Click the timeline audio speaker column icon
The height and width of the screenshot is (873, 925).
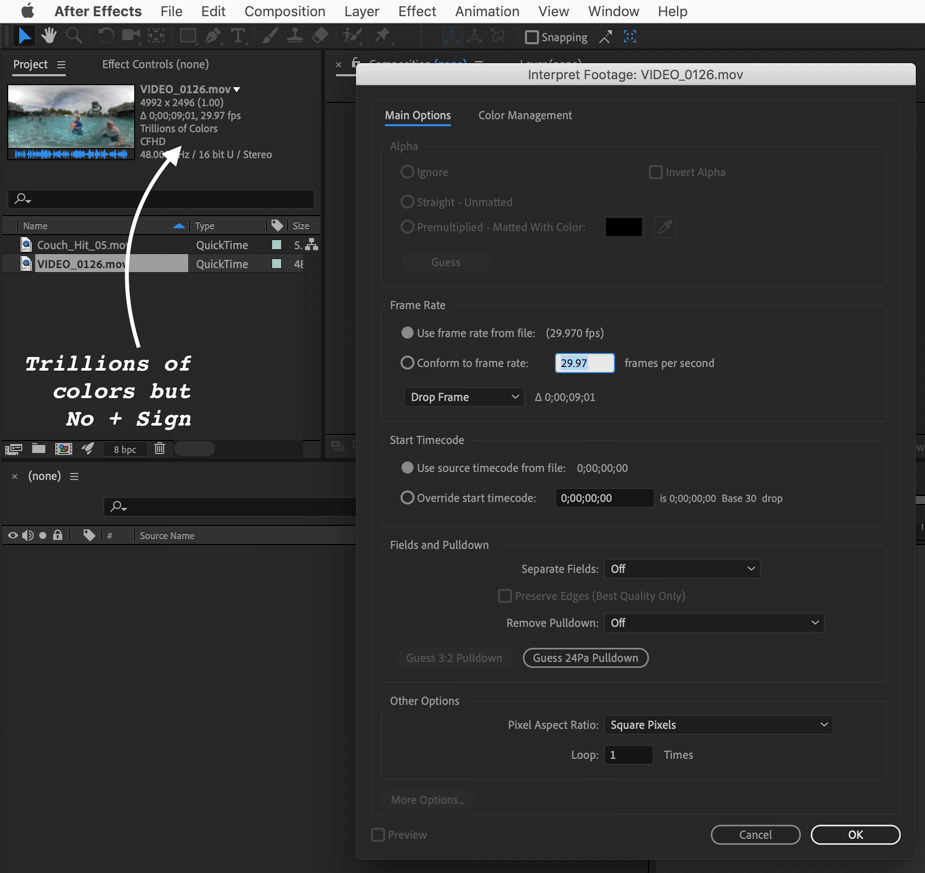pyautogui.click(x=28, y=535)
